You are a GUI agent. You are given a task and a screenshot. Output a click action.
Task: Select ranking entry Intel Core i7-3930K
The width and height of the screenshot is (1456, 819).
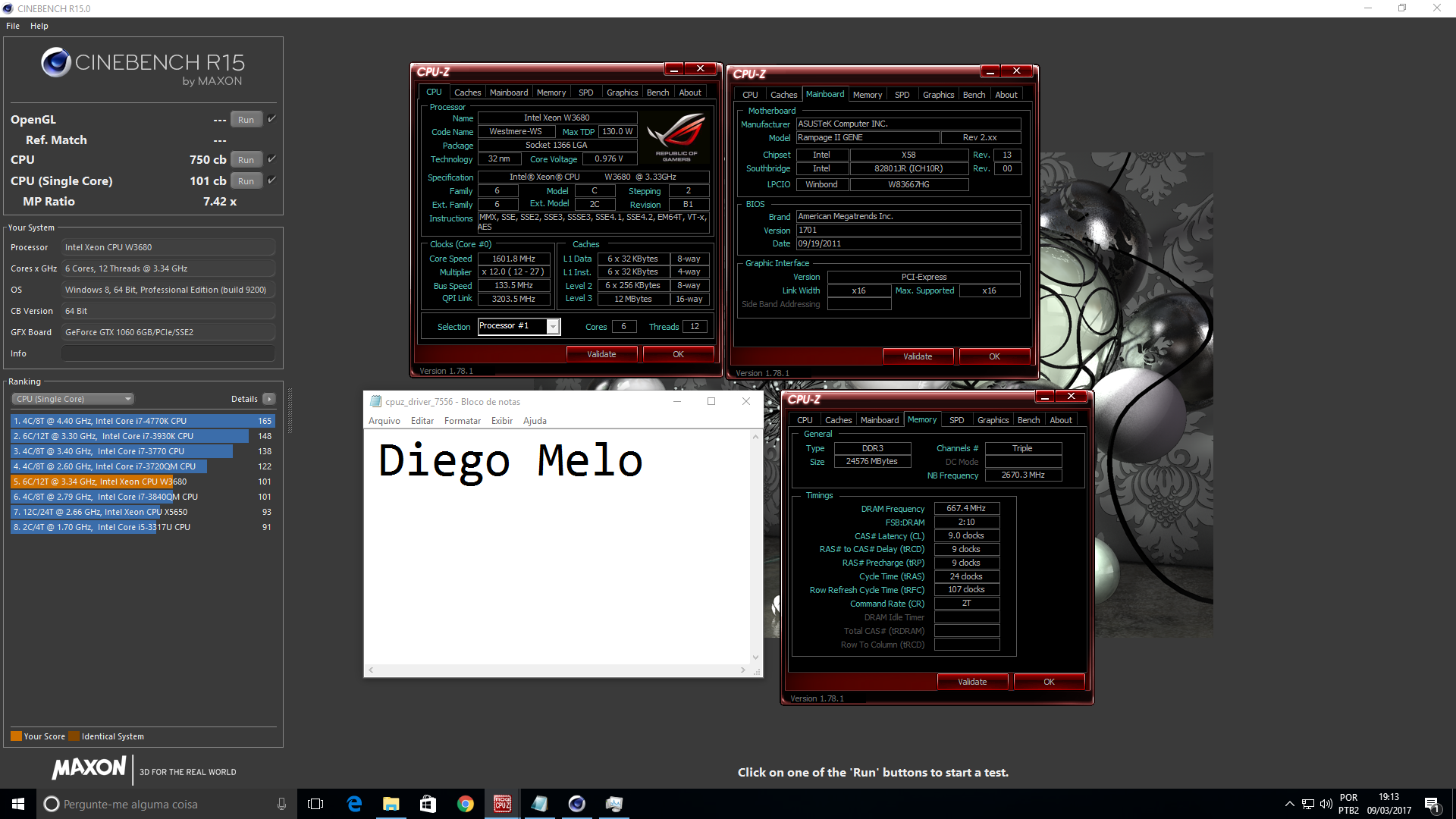[143, 436]
